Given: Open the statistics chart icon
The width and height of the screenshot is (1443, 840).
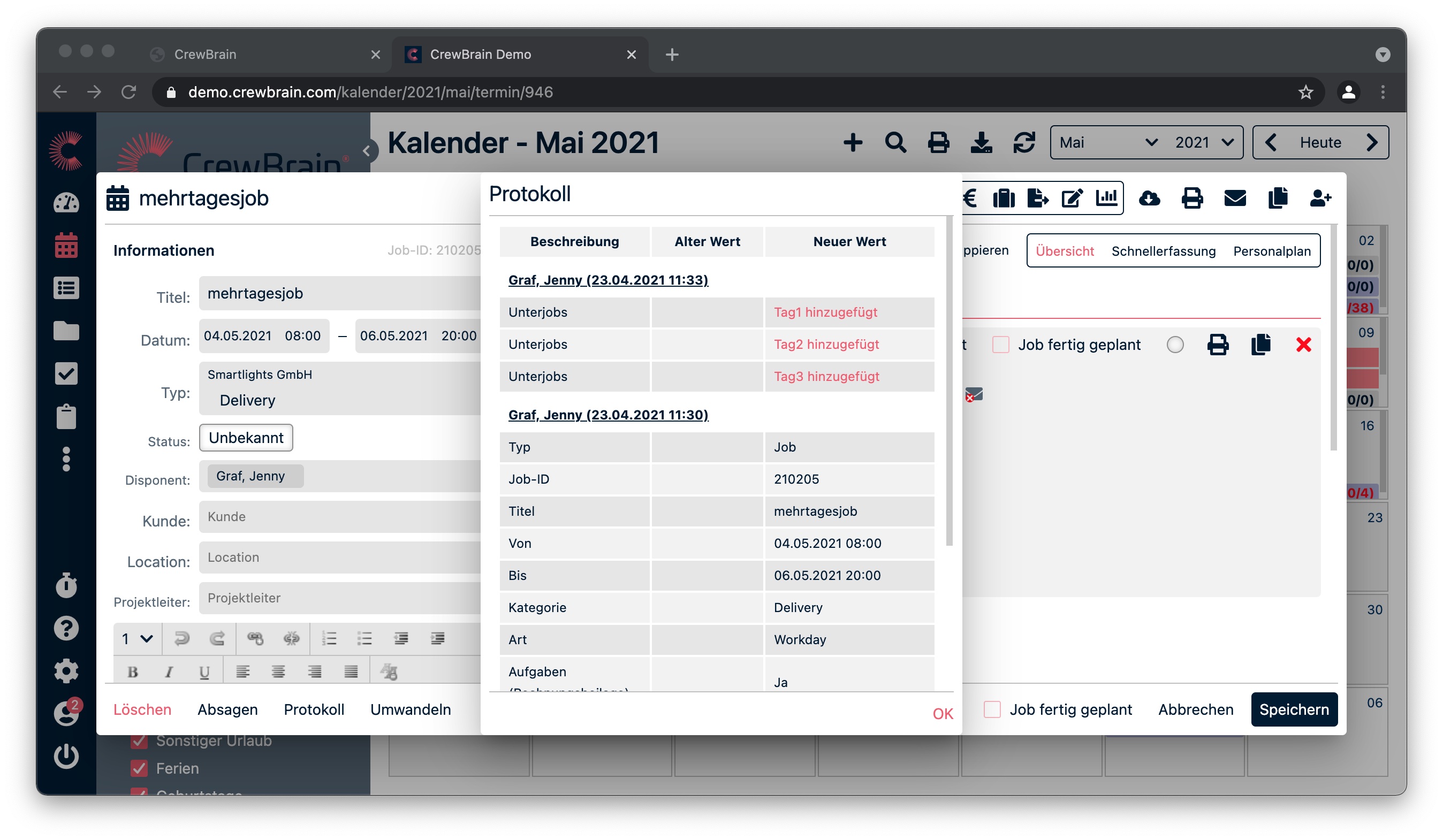Looking at the screenshot, I should [x=1106, y=198].
